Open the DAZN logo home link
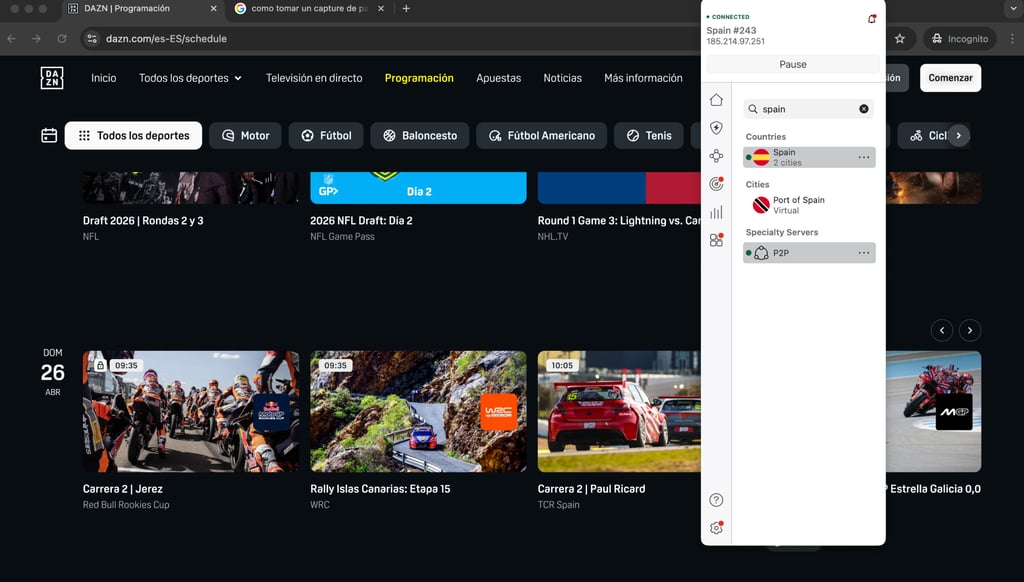The image size is (1024, 582). (x=52, y=78)
